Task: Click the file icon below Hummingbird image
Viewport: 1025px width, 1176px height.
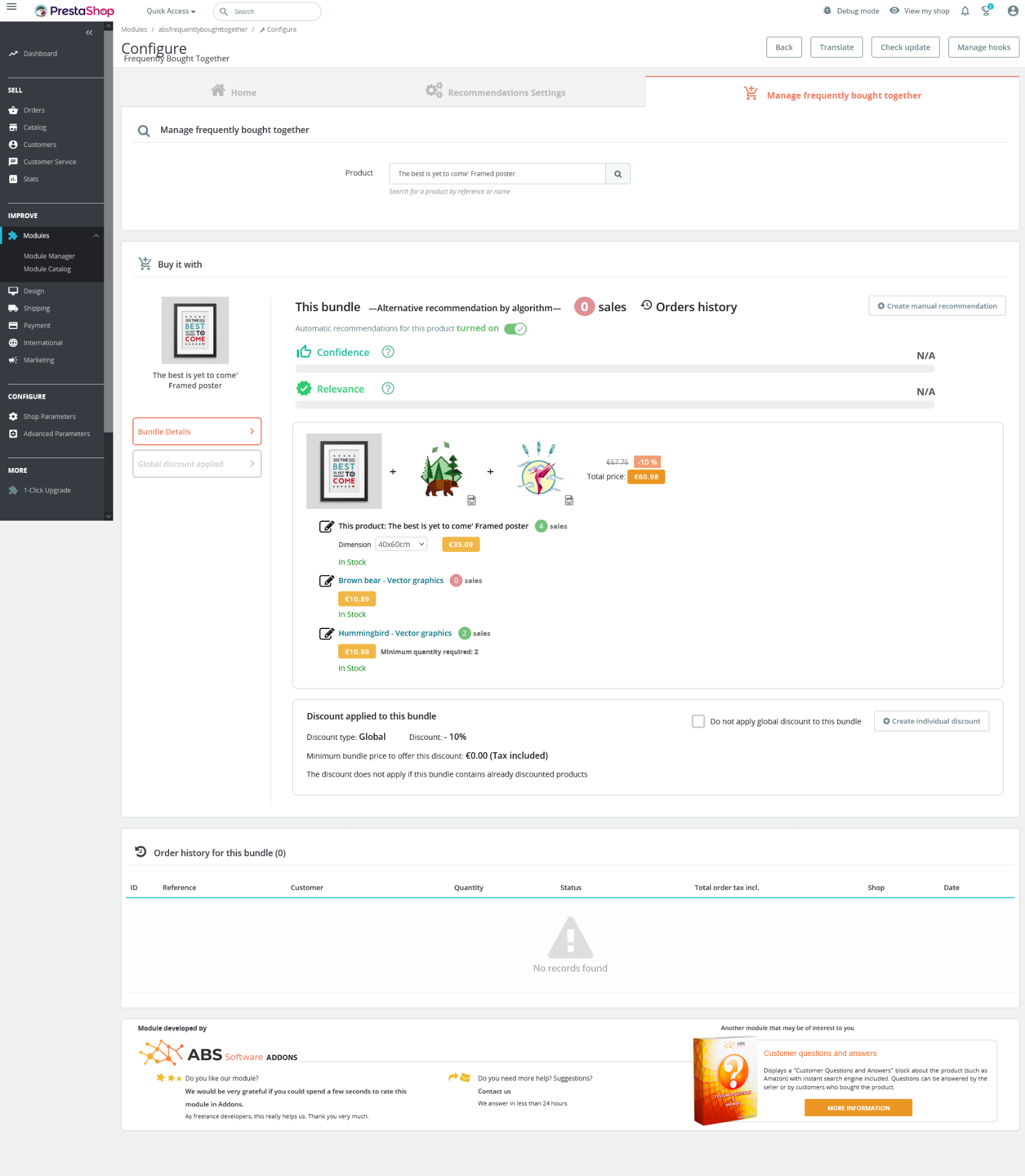Action: tap(569, 500)
